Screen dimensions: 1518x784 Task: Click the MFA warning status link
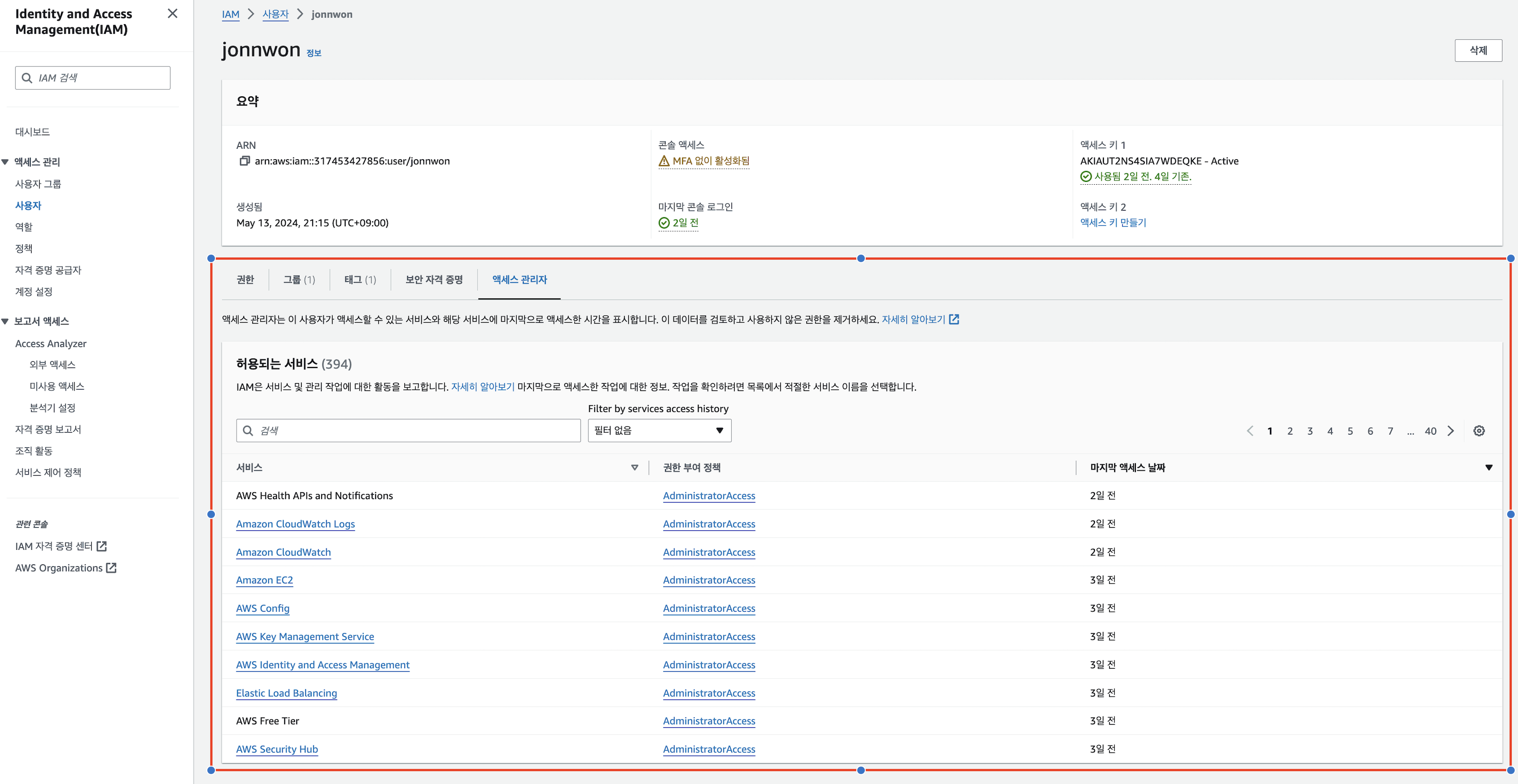click(710, 161)
